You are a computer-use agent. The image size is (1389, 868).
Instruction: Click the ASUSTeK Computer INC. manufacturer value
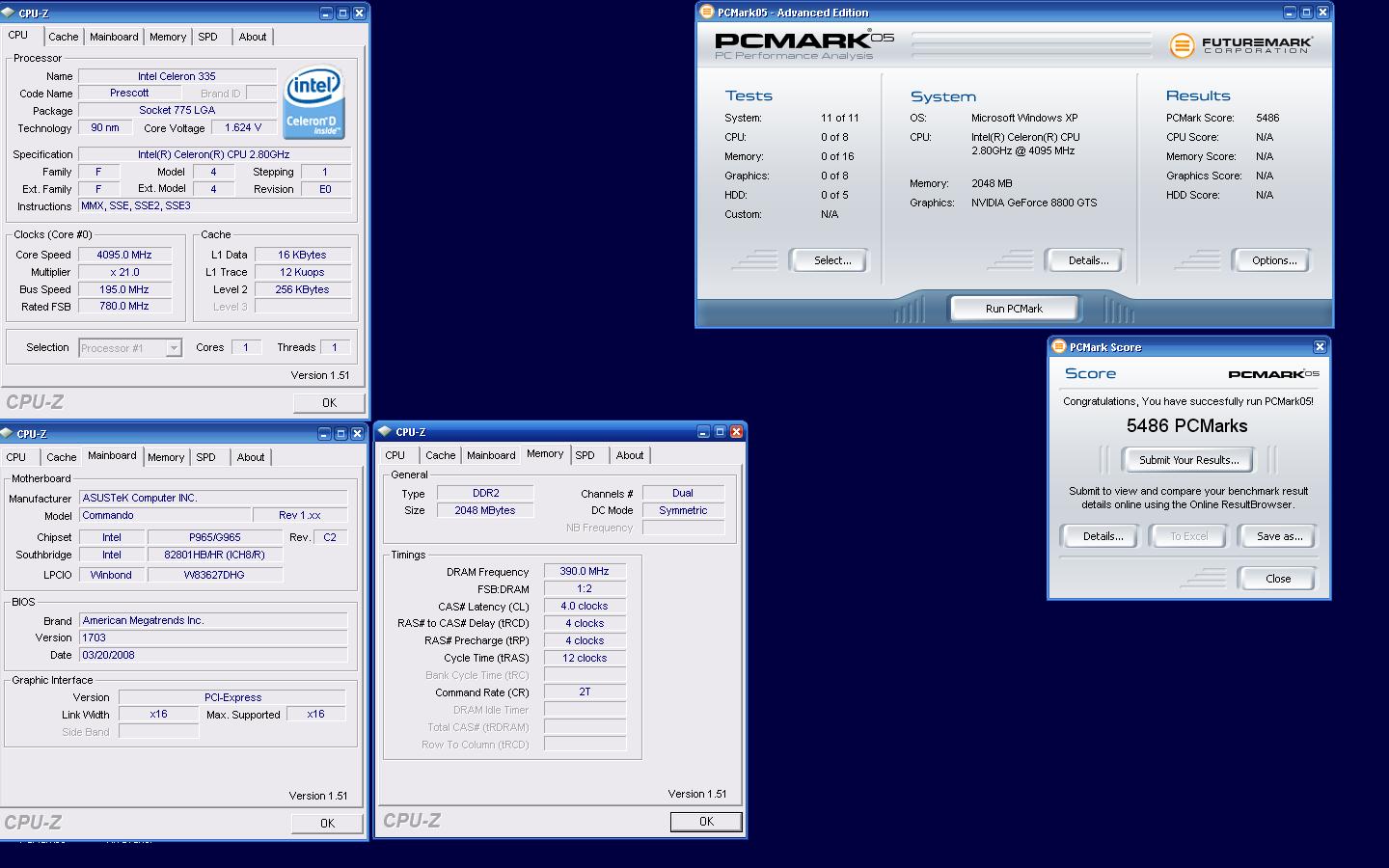point(212,499)
